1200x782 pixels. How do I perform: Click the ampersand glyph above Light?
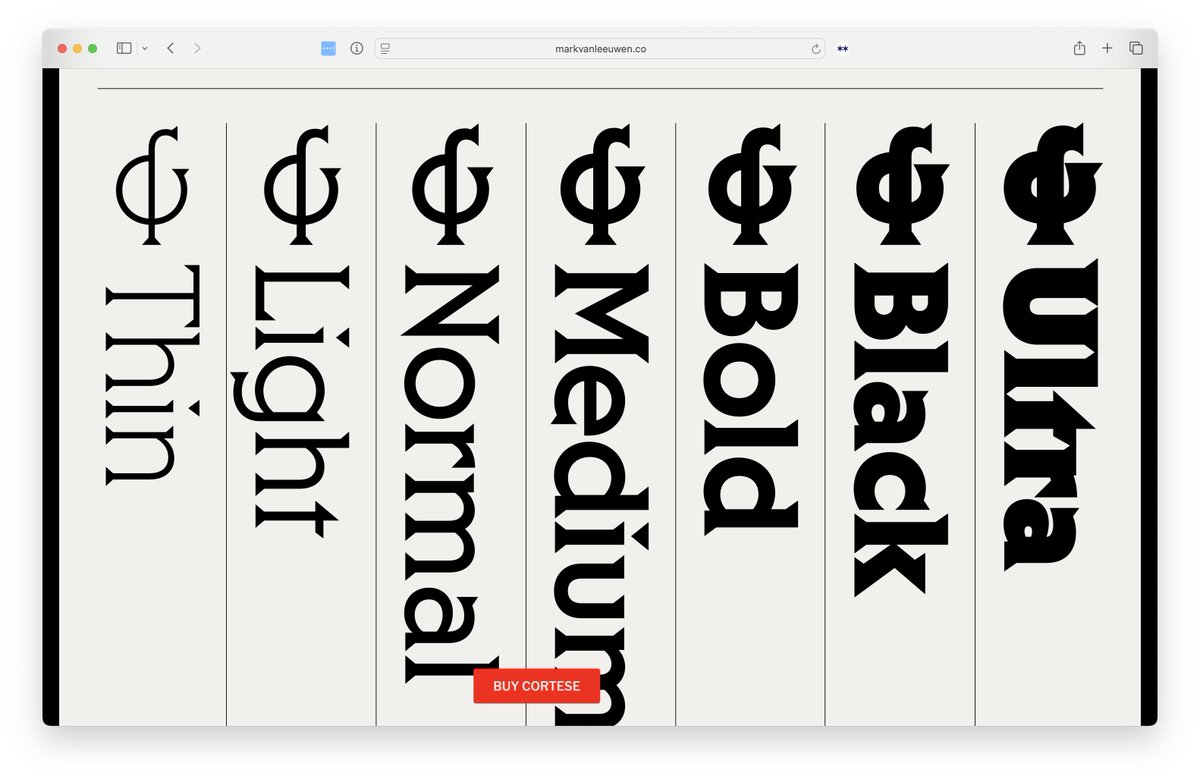[x=302, y=185]
